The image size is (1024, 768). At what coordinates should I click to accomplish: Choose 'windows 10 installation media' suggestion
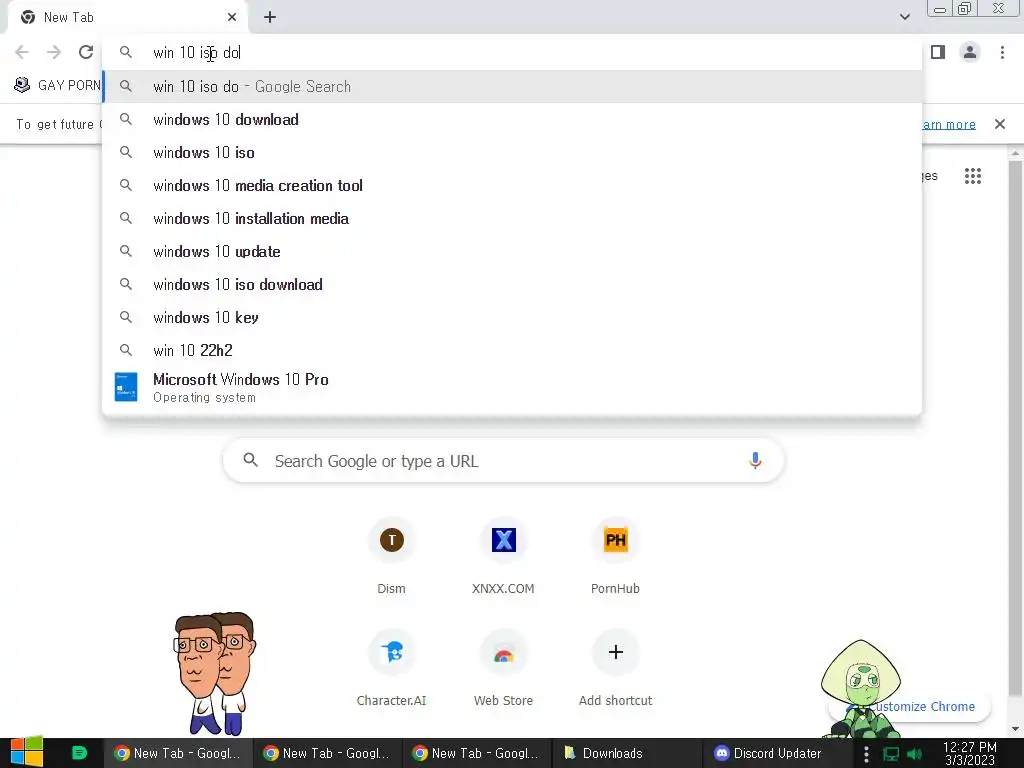(512, 218)
